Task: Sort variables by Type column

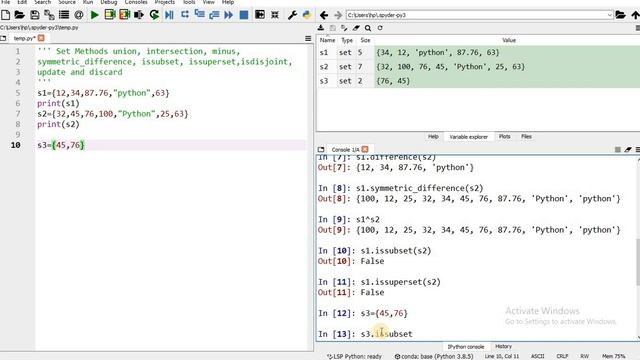Action: click(x=347, y=40)
